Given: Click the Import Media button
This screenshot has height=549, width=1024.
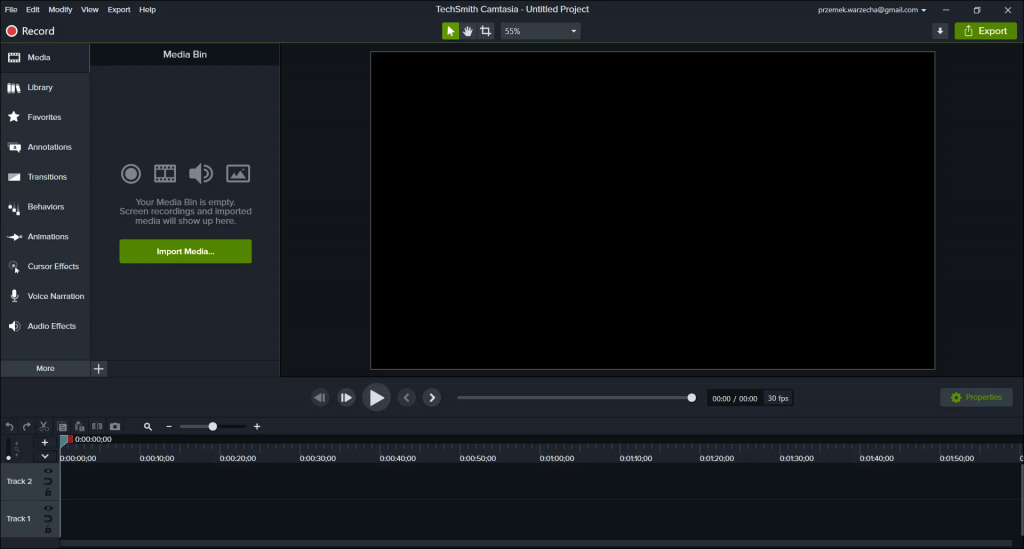Looking at the screenshot, I should (x=185, y=251).
